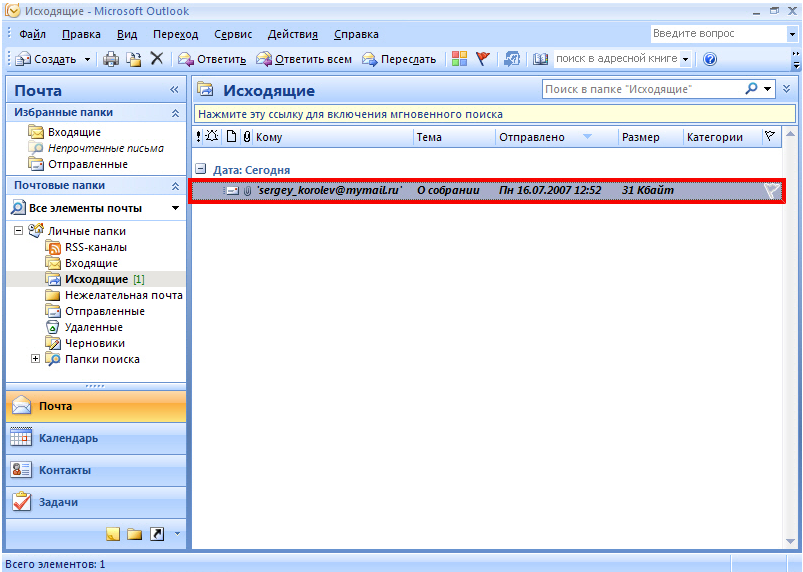The image size is (803, 572).
Task: Click the Print toolbar icon
Action: coord(111,59)
